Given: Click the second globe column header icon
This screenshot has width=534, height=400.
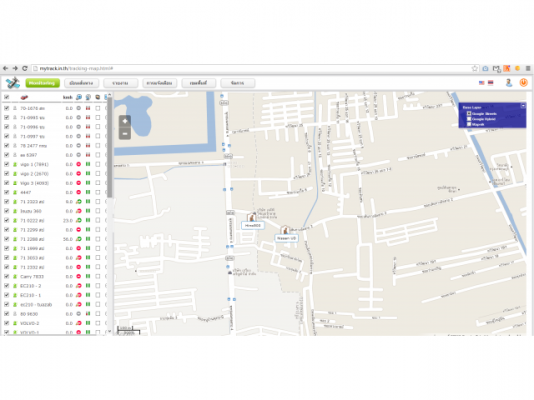Looking at the screenshot, I should click(x=88, y=97).
